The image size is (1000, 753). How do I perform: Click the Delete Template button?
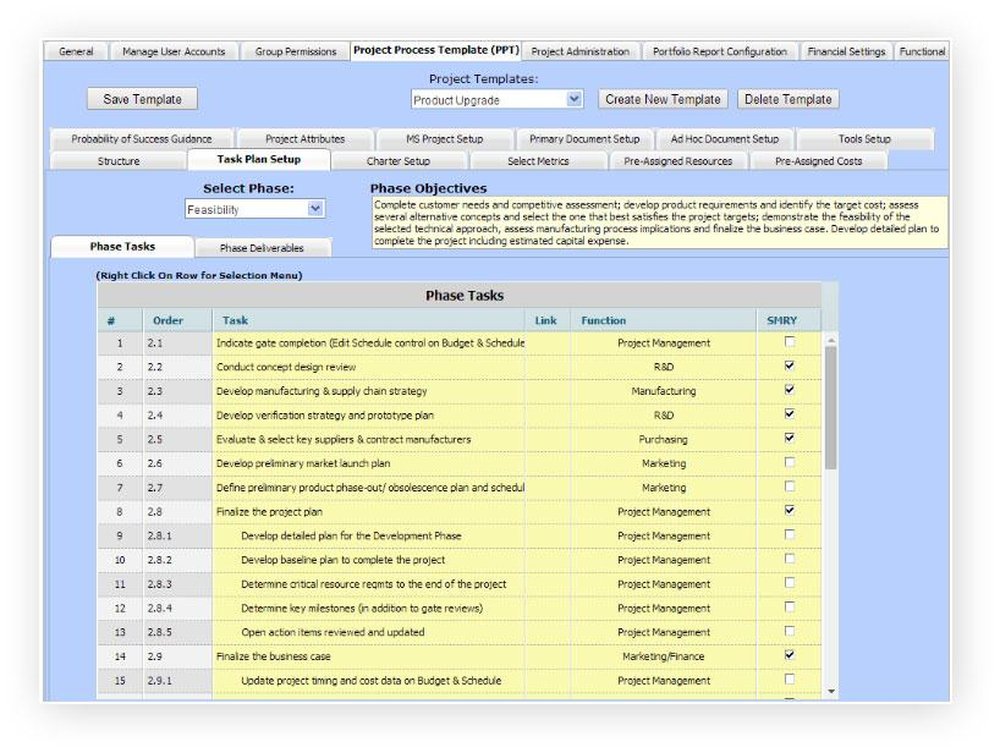(x=788, y=99)
